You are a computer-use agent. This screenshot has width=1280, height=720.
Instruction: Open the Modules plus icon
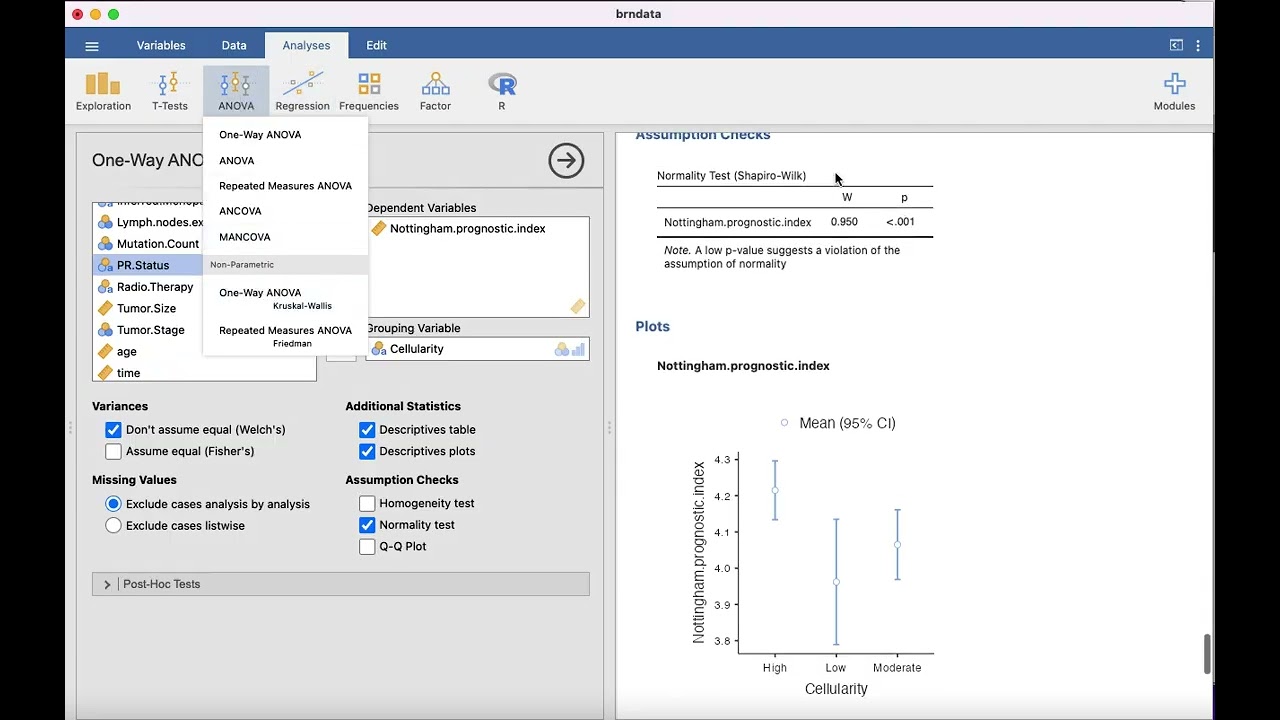(1174, 91)
